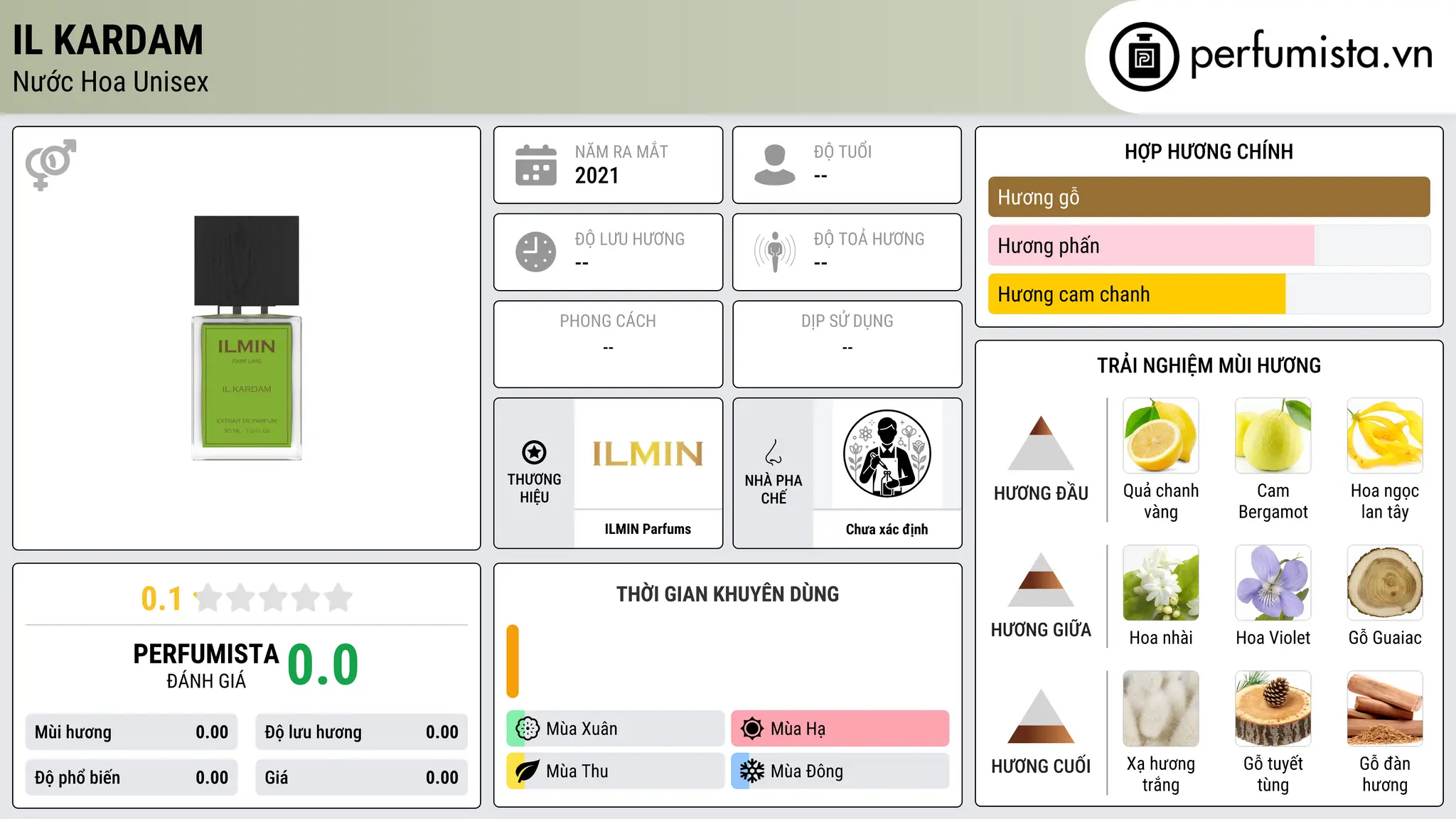Click the clock icon beside Độ lưu hương
Screen dimensions: 1456x819
[x=536, y=252]
